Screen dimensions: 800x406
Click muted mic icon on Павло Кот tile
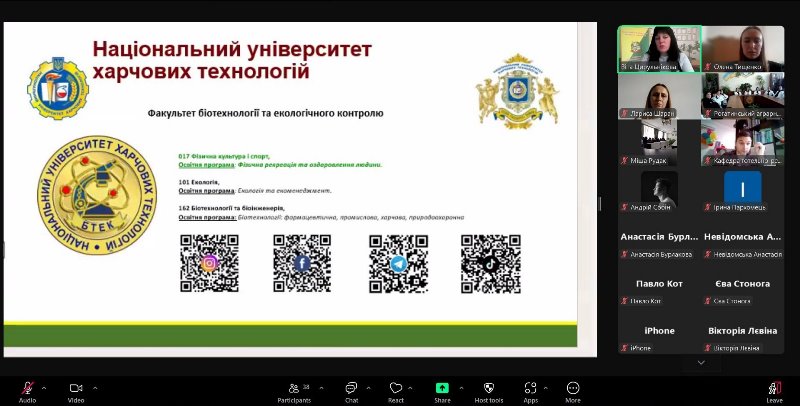click(624, 301)
